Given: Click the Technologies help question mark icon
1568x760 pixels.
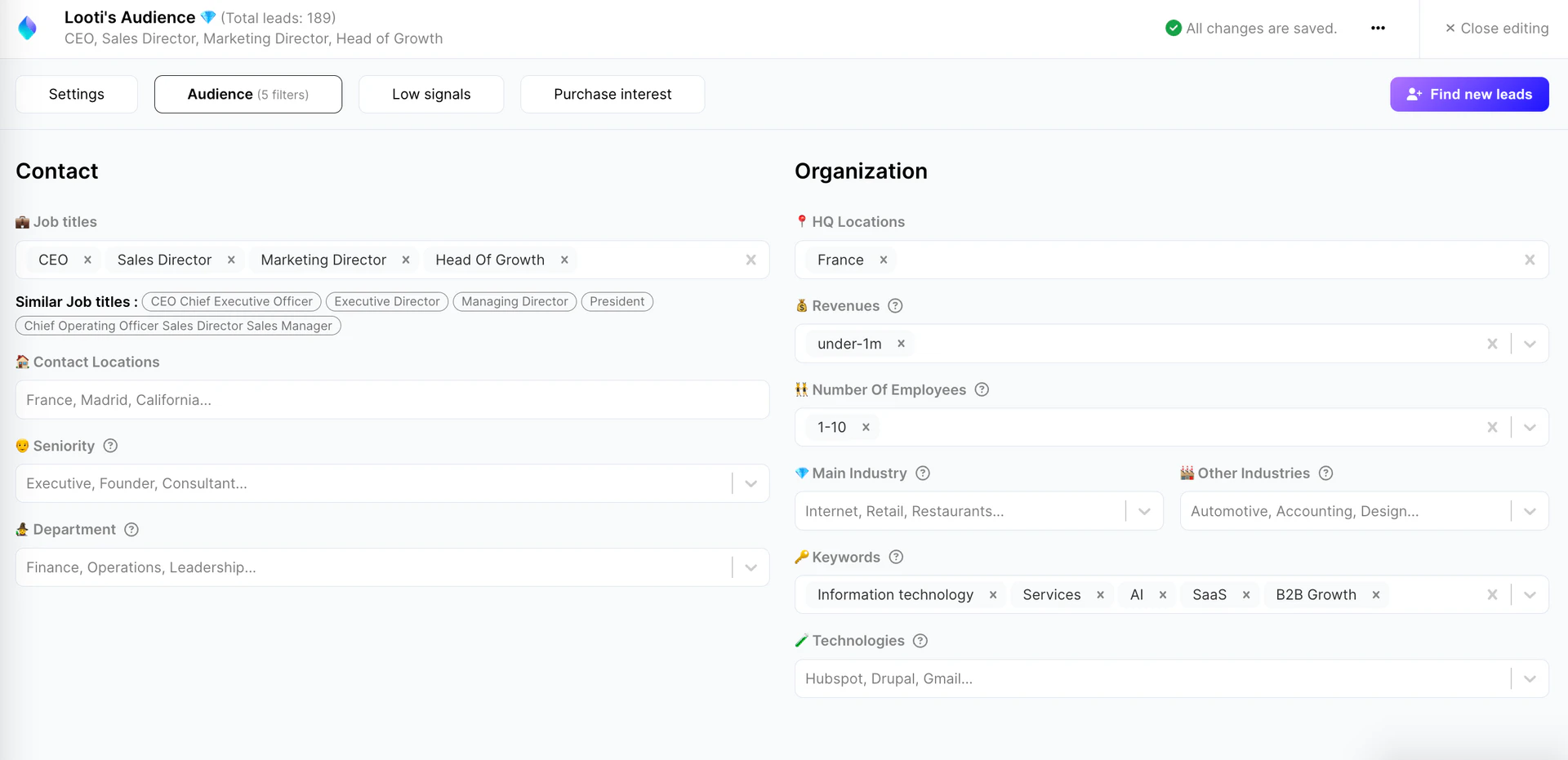Looking at the screenshot, I should click(920, 641).
